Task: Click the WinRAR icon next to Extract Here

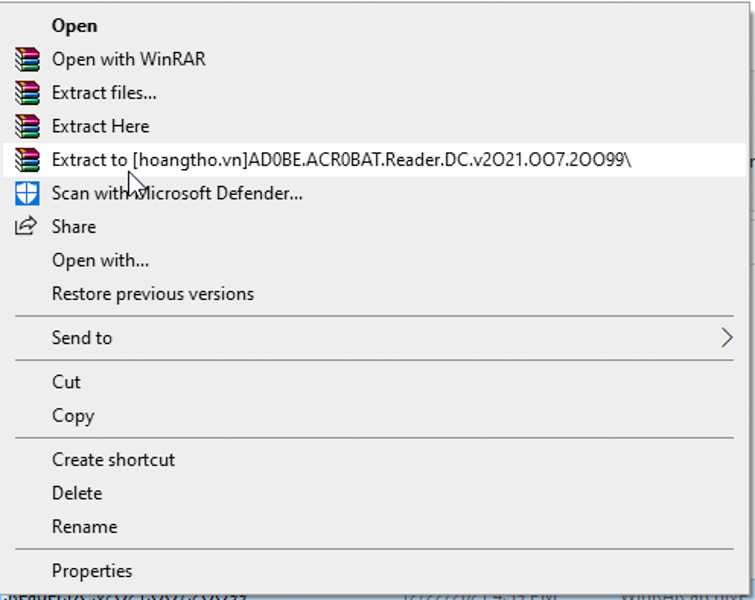Action: pos(26,126)
